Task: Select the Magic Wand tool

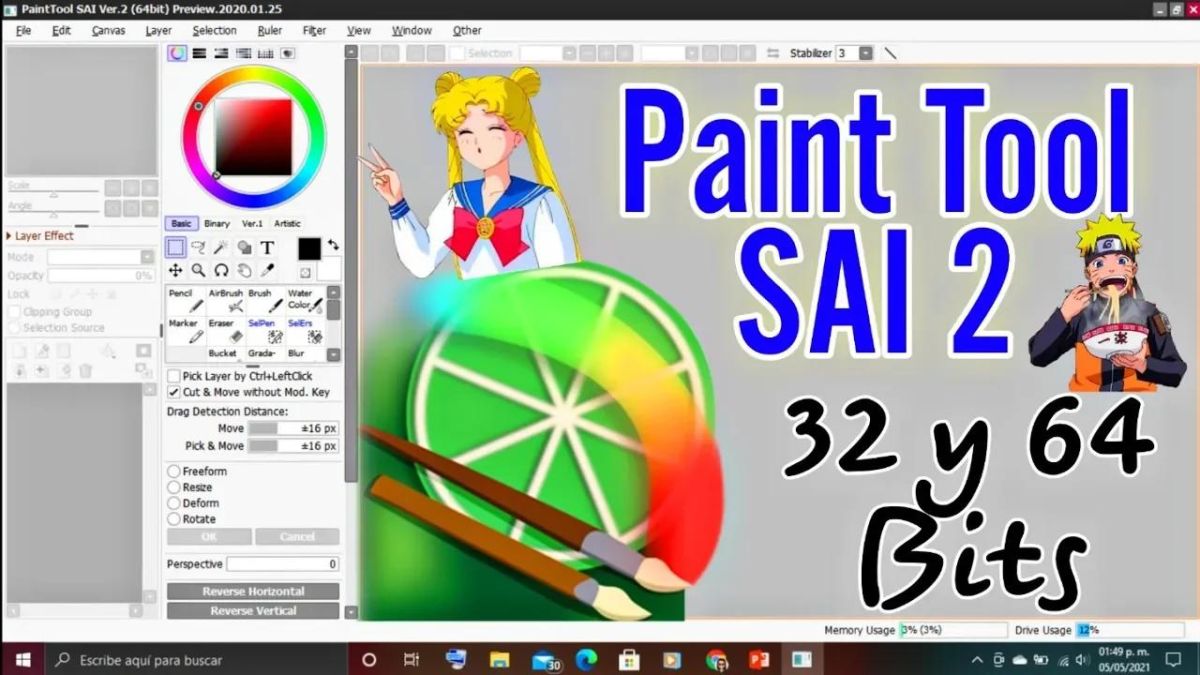Action: tap(221, 247)
